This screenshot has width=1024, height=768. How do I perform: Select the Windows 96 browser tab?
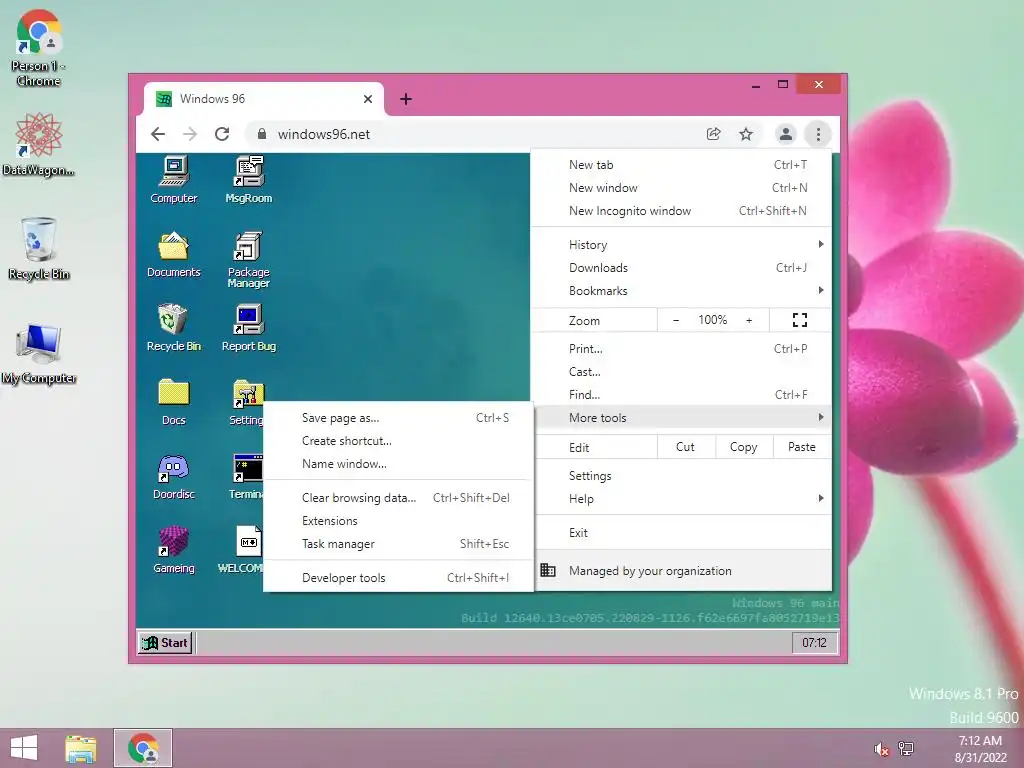coord(264,99)
